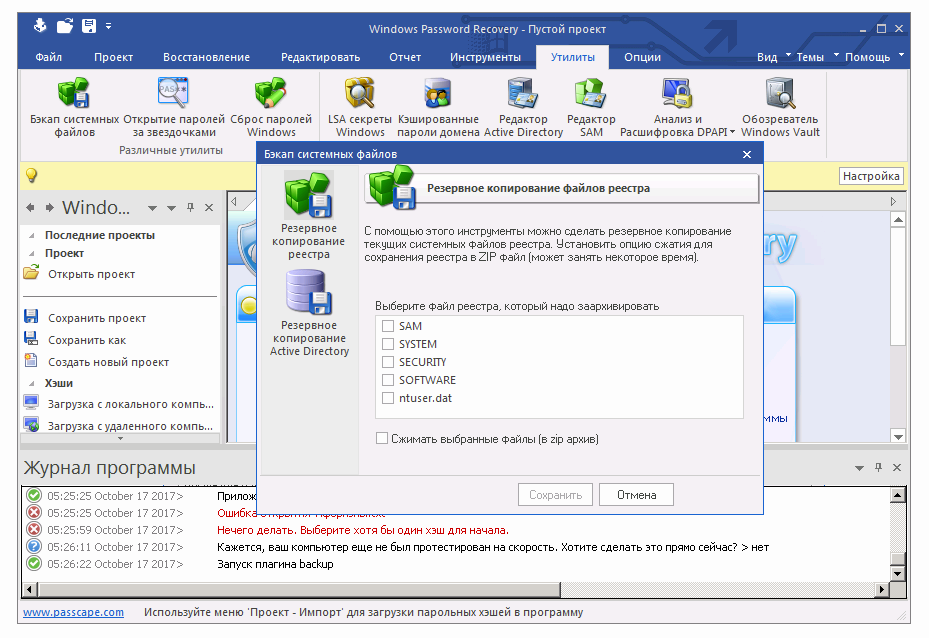Screen dimensions: 929x638
Task: Enable the SYSTEM file for backup
Action: click(385, 343)
